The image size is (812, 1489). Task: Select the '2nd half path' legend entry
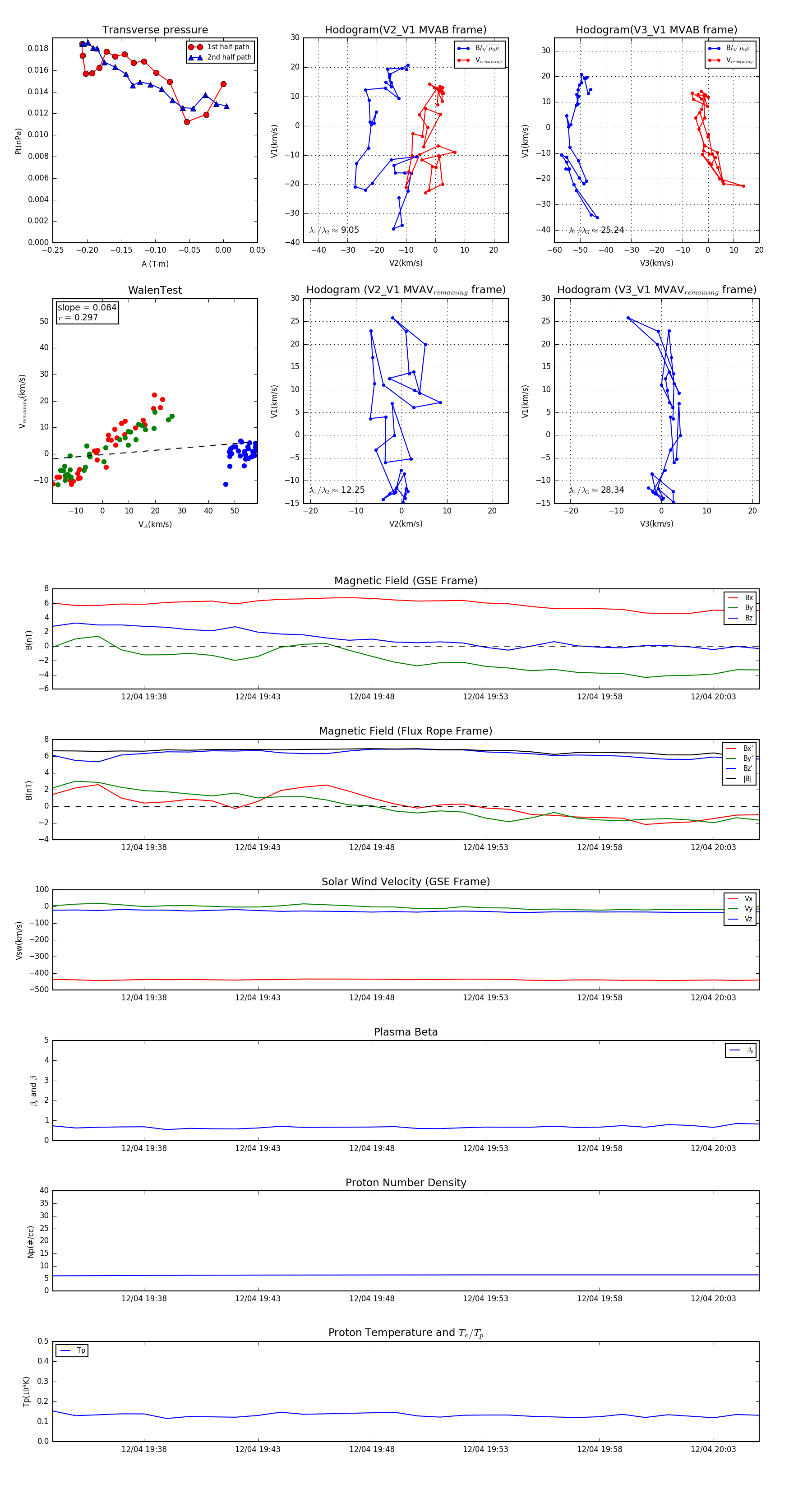click(220, 57)
